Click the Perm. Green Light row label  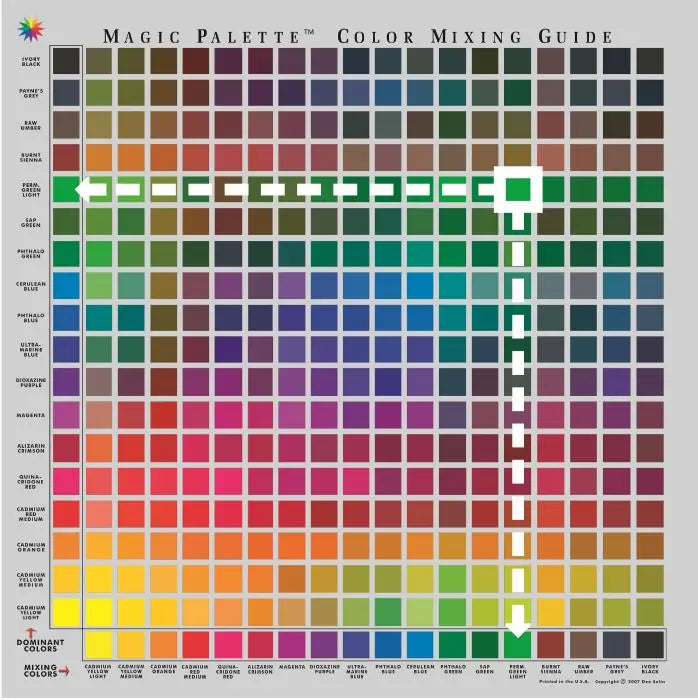click(x=31, y=190)
